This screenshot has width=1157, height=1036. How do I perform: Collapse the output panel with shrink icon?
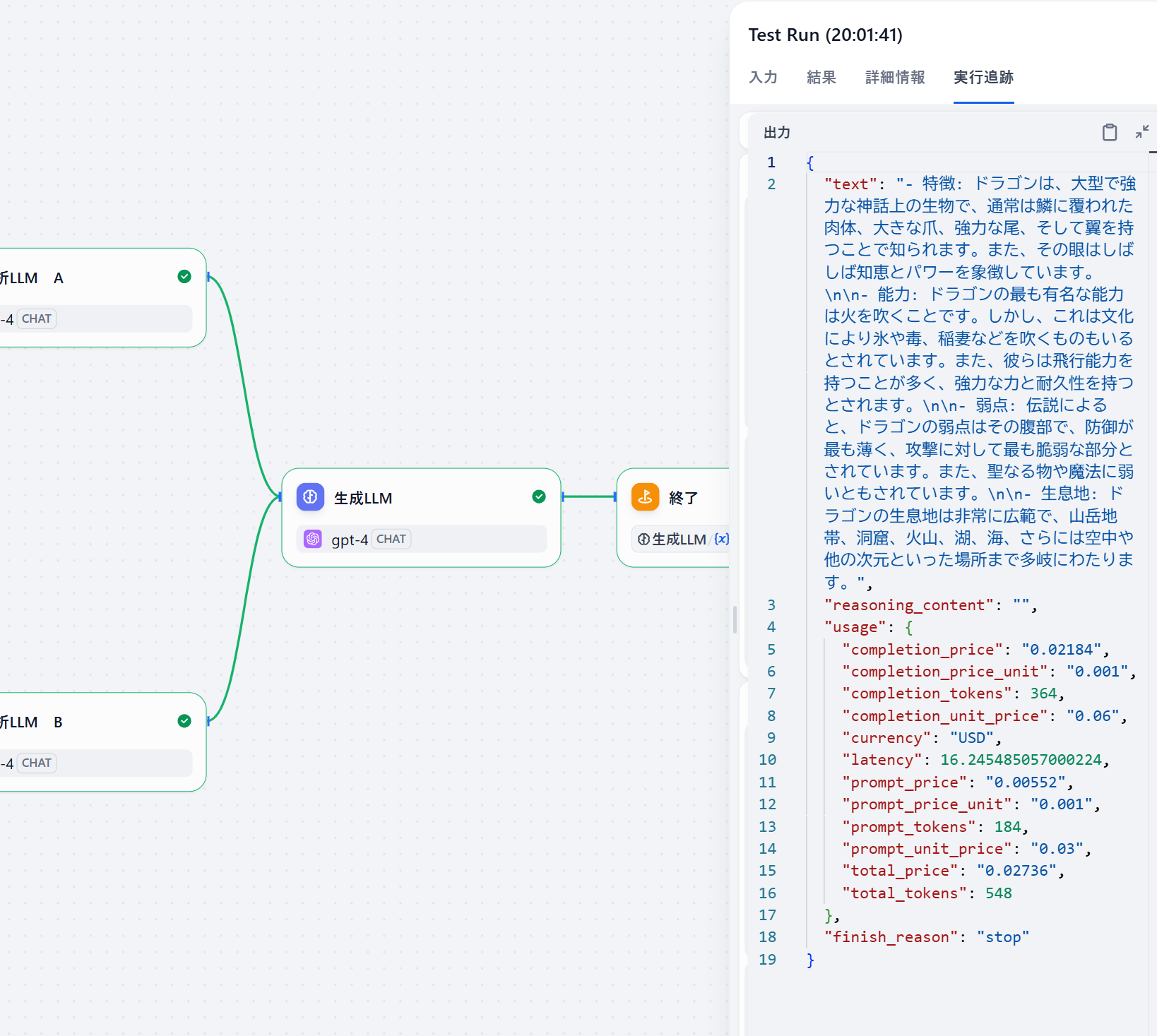(1141, 132)
